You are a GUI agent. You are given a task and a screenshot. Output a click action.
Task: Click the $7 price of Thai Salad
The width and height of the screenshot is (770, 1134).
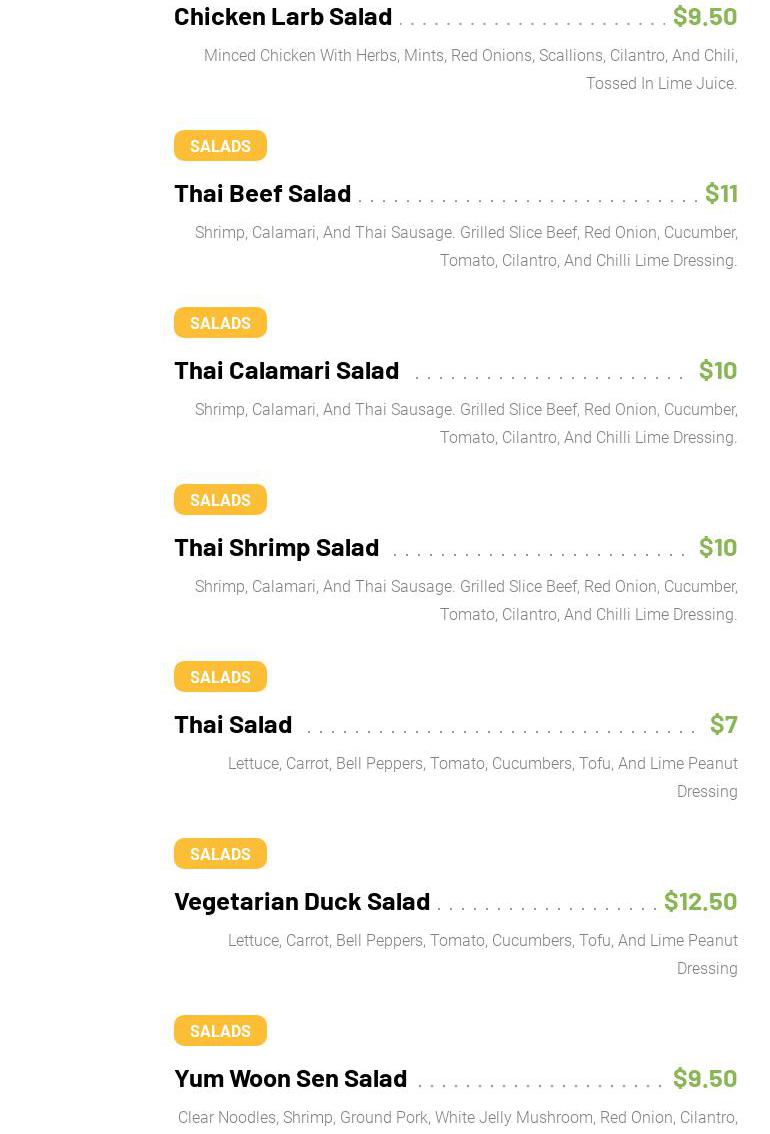click(x=723, y=724)
